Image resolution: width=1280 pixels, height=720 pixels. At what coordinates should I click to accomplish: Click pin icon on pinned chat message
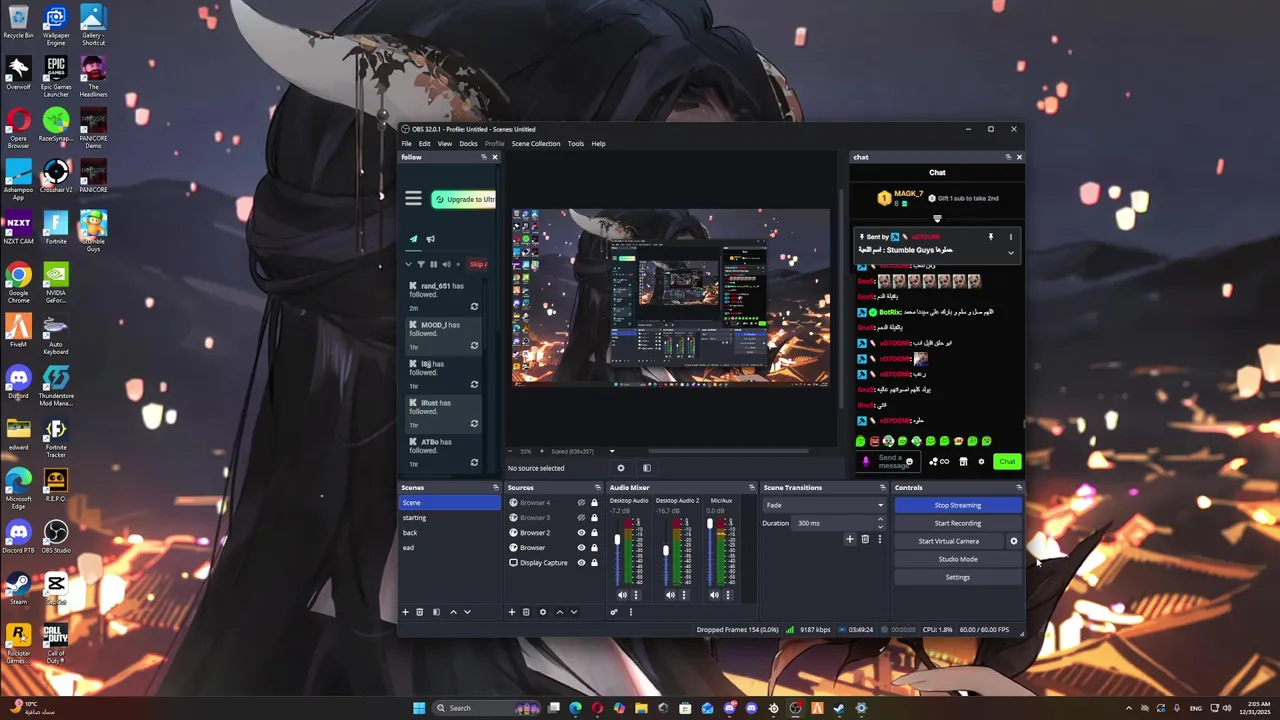click(991, 237)
